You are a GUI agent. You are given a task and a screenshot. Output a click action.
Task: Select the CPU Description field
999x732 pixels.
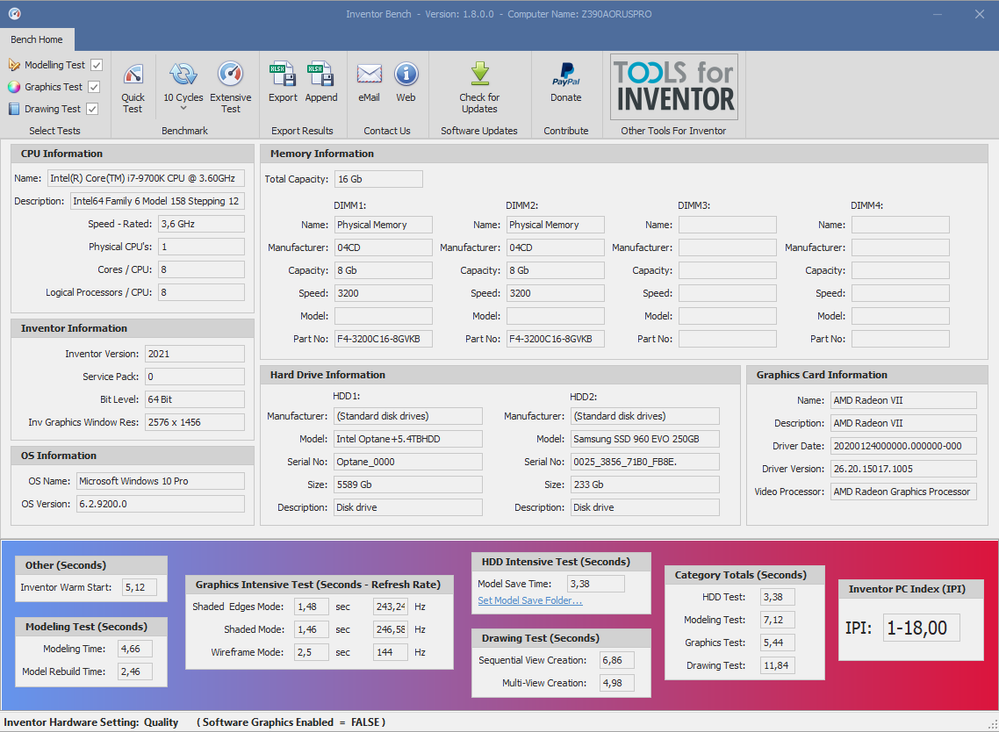pyautogui.click(x=157, y=201)
